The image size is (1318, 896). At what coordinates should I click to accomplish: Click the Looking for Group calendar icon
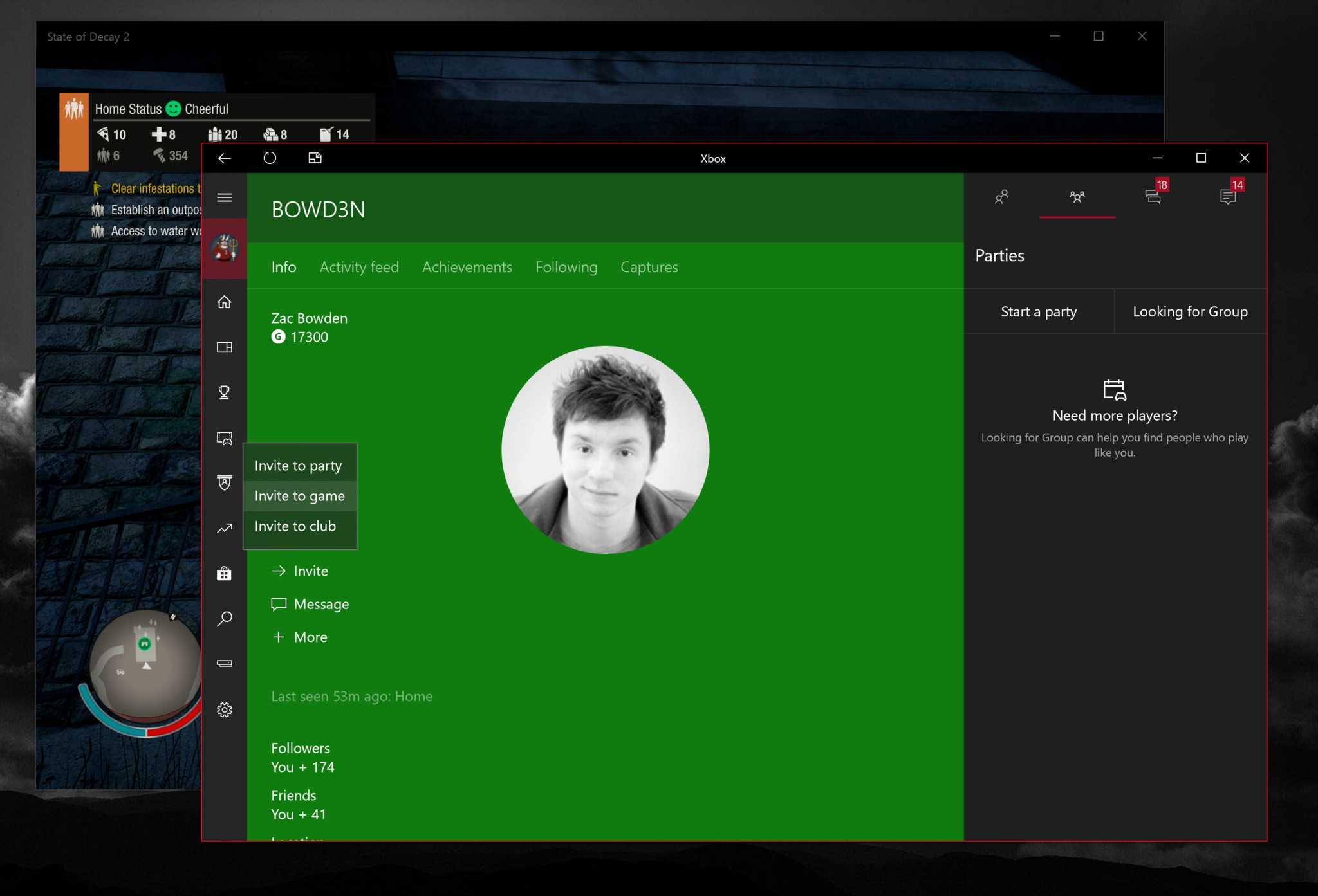tap(1114, 390)
